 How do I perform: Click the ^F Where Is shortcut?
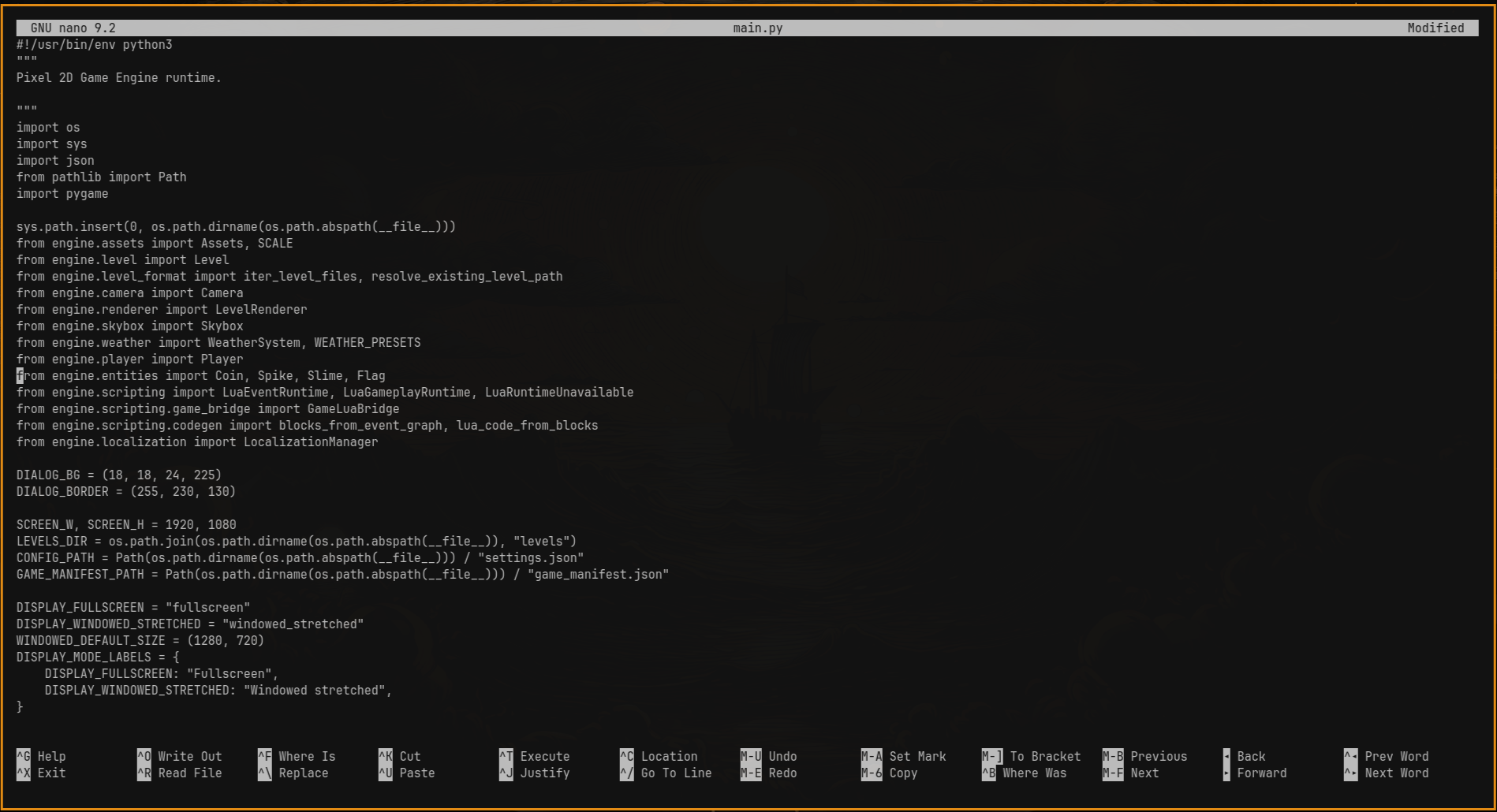pyautogui.click(x=297, y=756)
